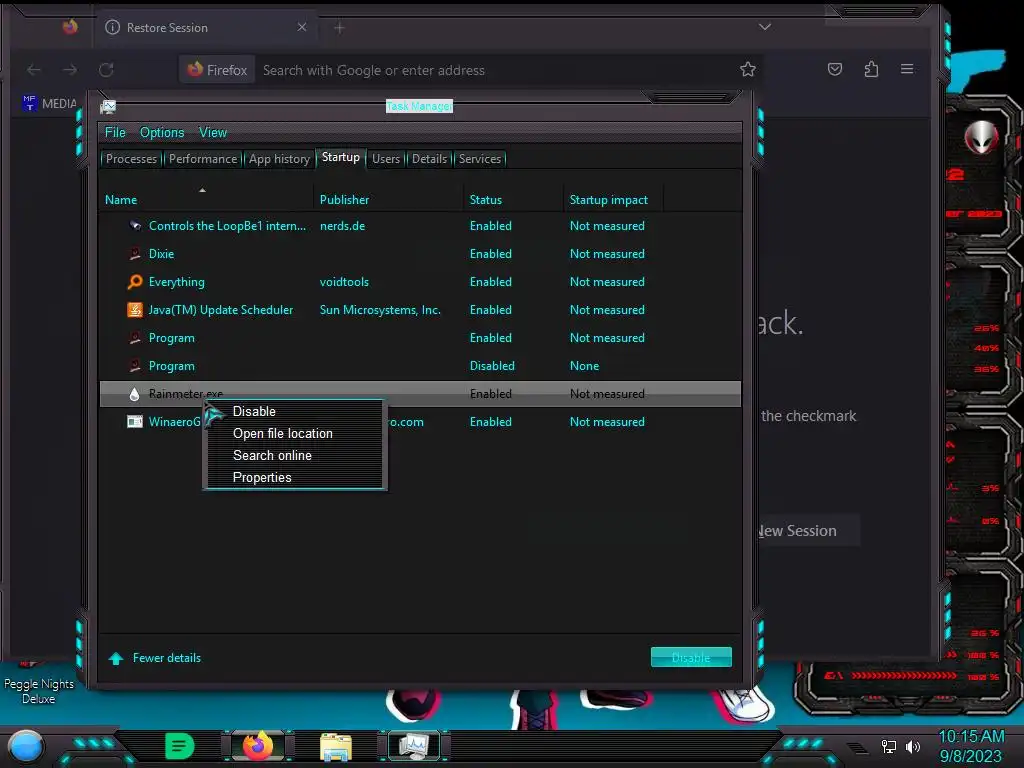Viewport: 1024px width, 768px height.
Task: Open File Explorer from the taskbar
Action: 336,746
